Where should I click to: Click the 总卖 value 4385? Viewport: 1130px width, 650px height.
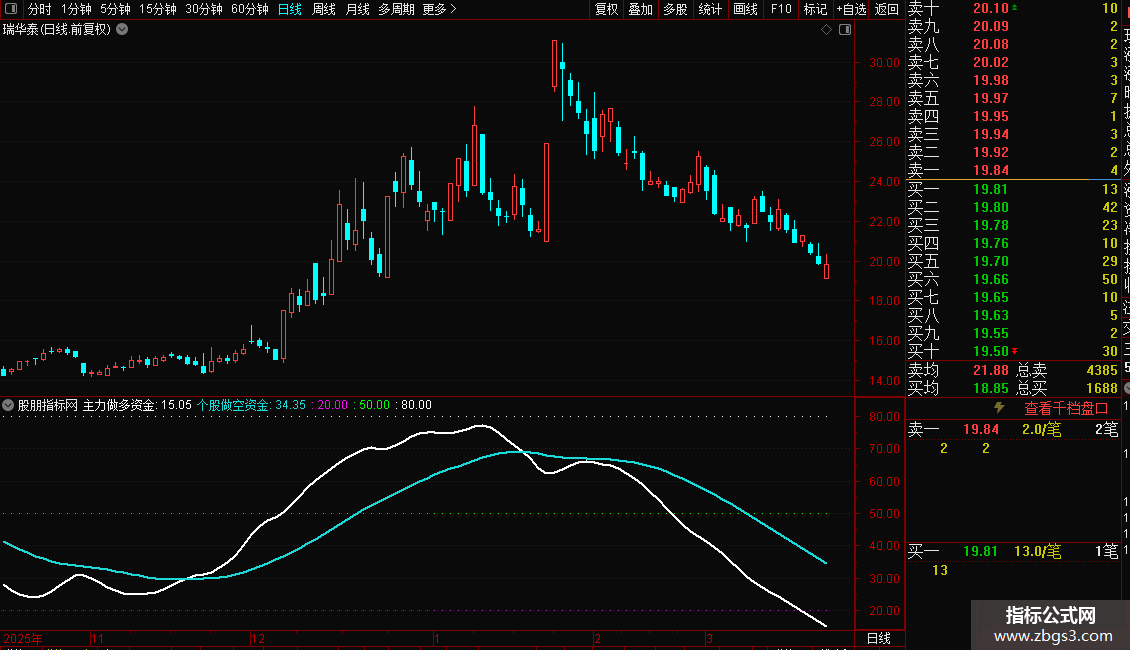pos(1101,370)
